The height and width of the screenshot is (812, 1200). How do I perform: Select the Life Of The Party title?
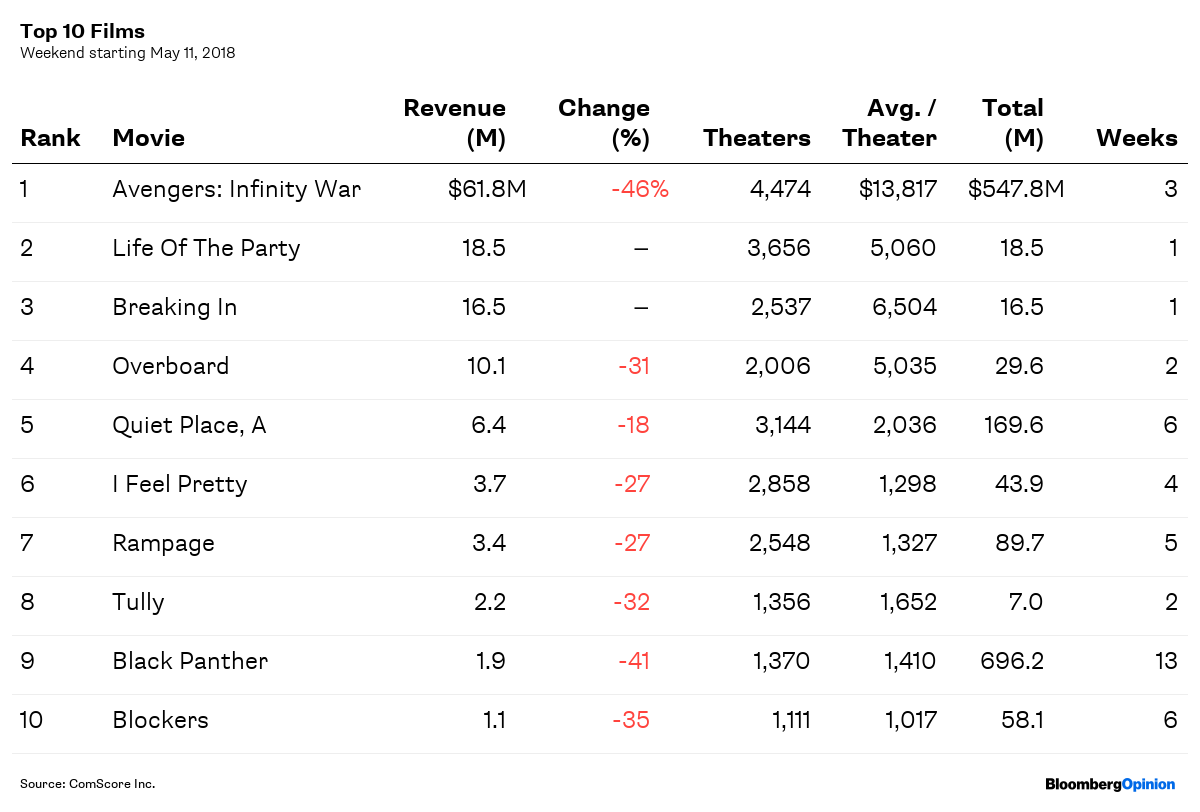[x=206, y=248]
